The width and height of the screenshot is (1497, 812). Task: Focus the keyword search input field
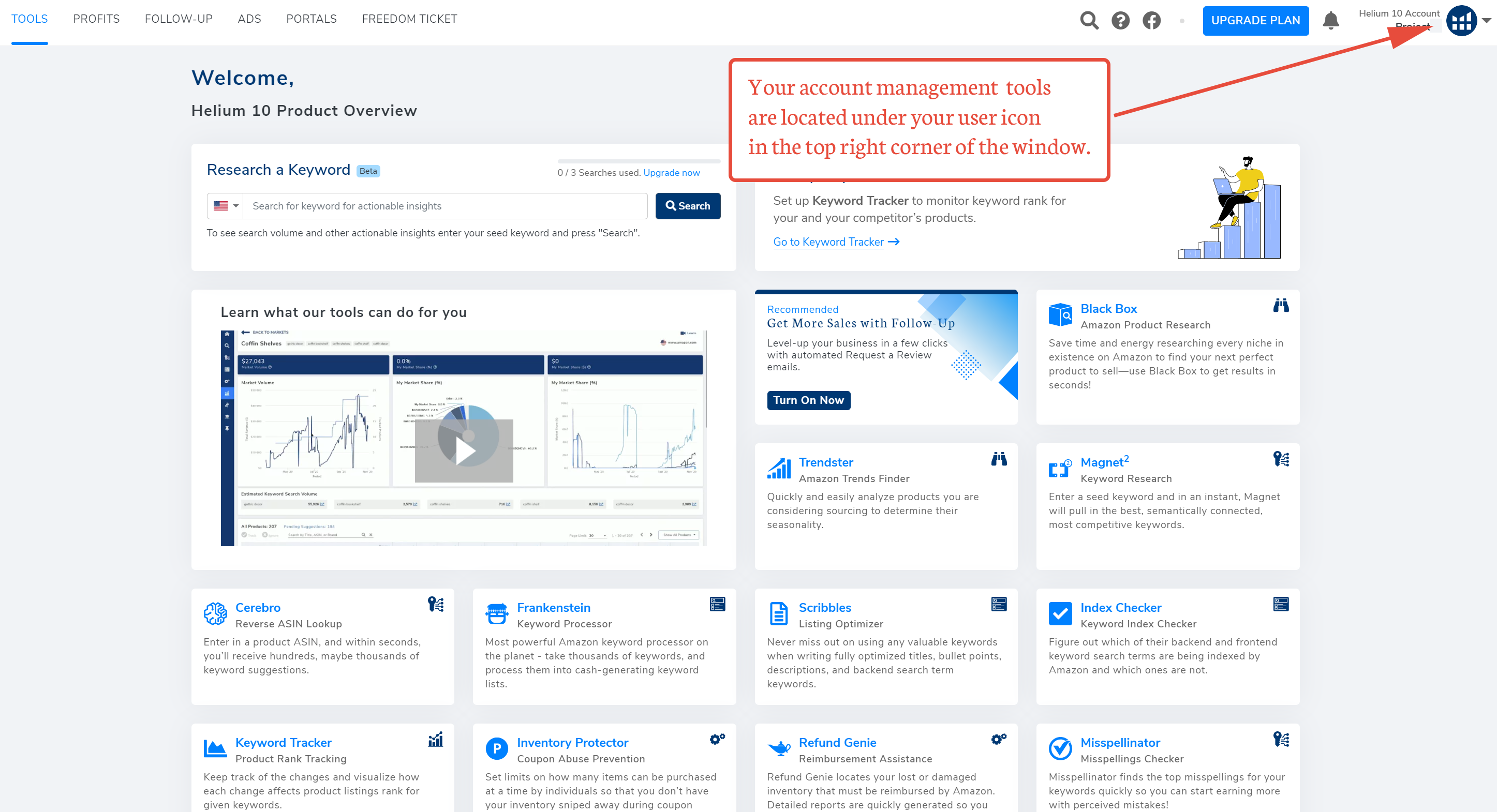click(x=444, y=206)
